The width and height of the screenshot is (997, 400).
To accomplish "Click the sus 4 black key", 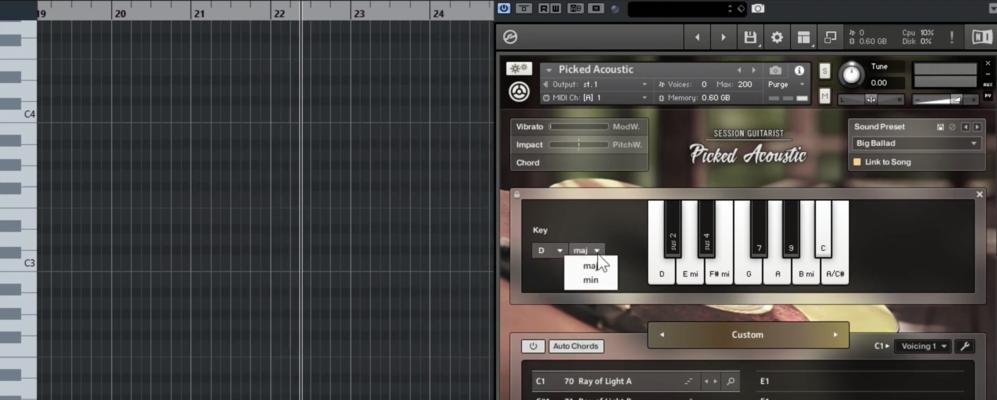I will point(706,229).
